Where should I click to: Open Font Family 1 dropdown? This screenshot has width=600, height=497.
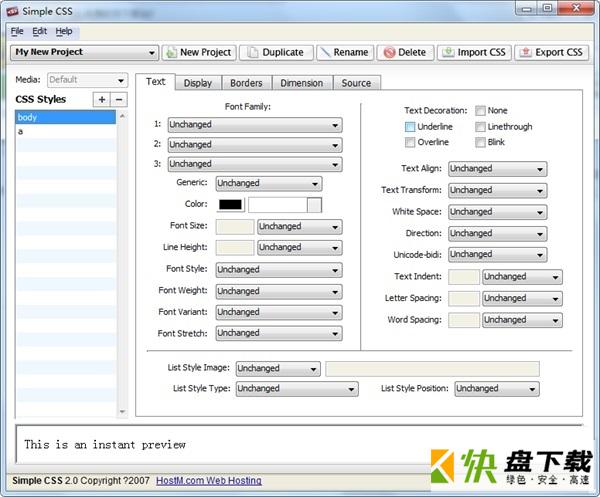[255, 125]
